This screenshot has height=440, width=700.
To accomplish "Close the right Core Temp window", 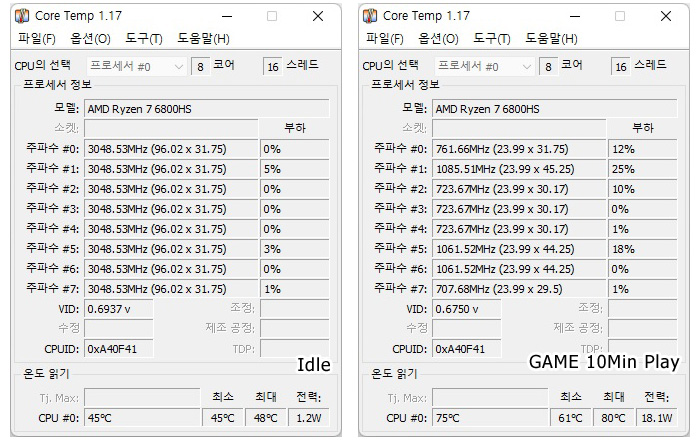I will [666, 16].
